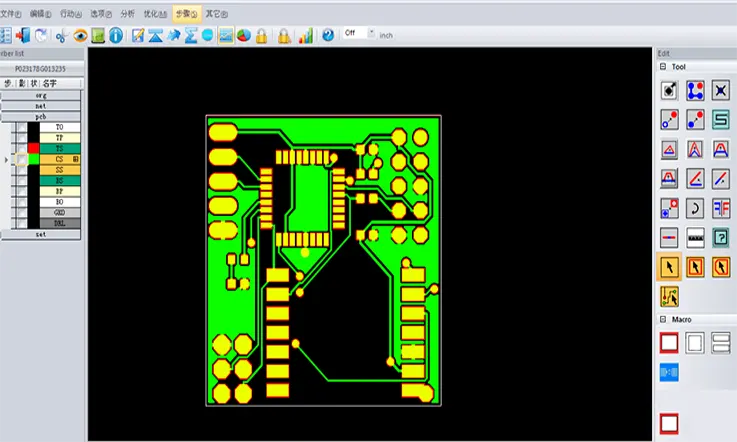This screenshot has width=737, height=442.
Task: Select the highlighted arrow pointer tool
Action: point(669,267)
